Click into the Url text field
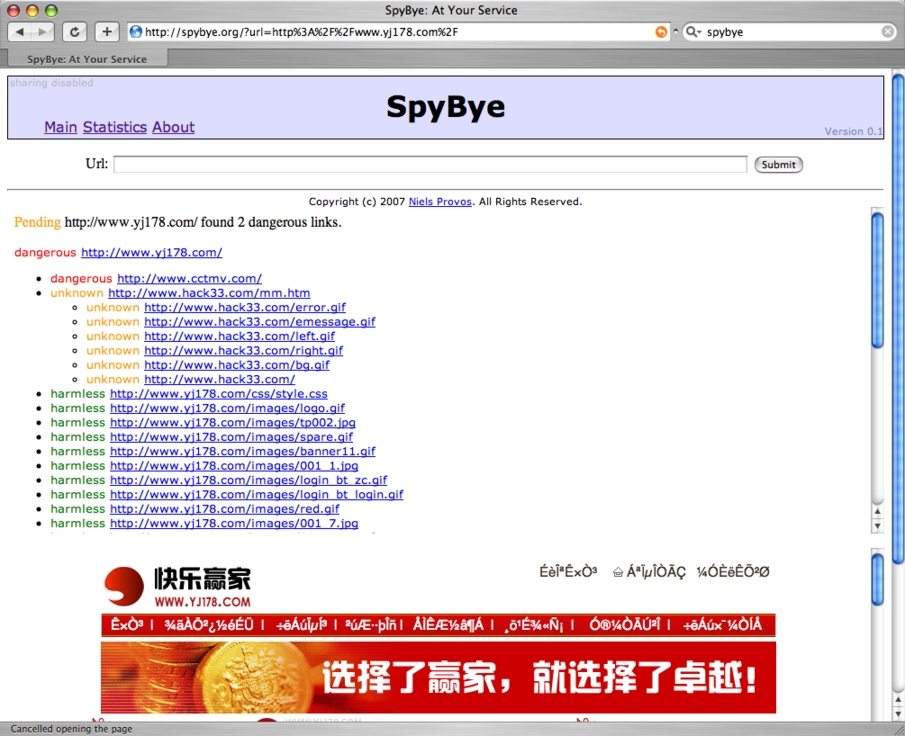 (x=430, y=165)
